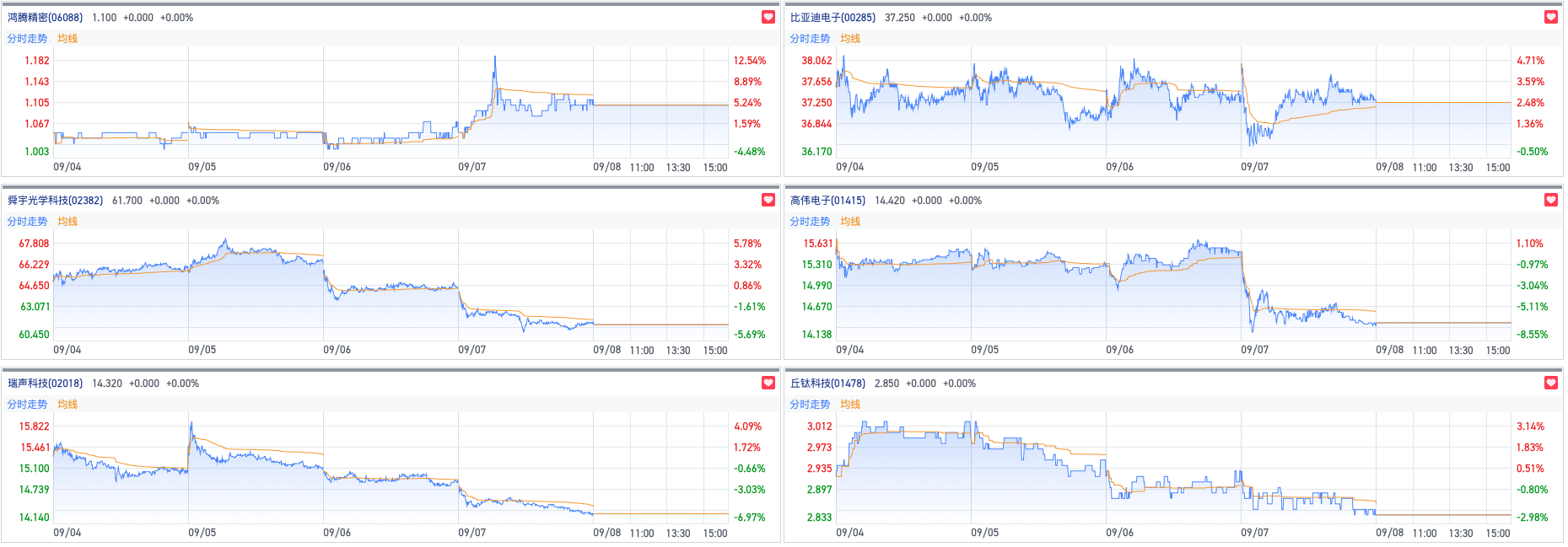Toggle 分时走势 legend in 比亚迪电子 chart

[810, 39]
